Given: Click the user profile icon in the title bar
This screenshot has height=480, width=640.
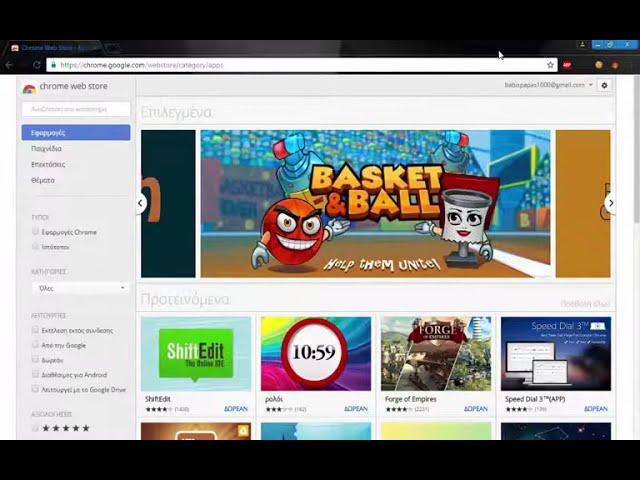Looking at the screenshot, I should pyautogui.click(x=582, y=44).
